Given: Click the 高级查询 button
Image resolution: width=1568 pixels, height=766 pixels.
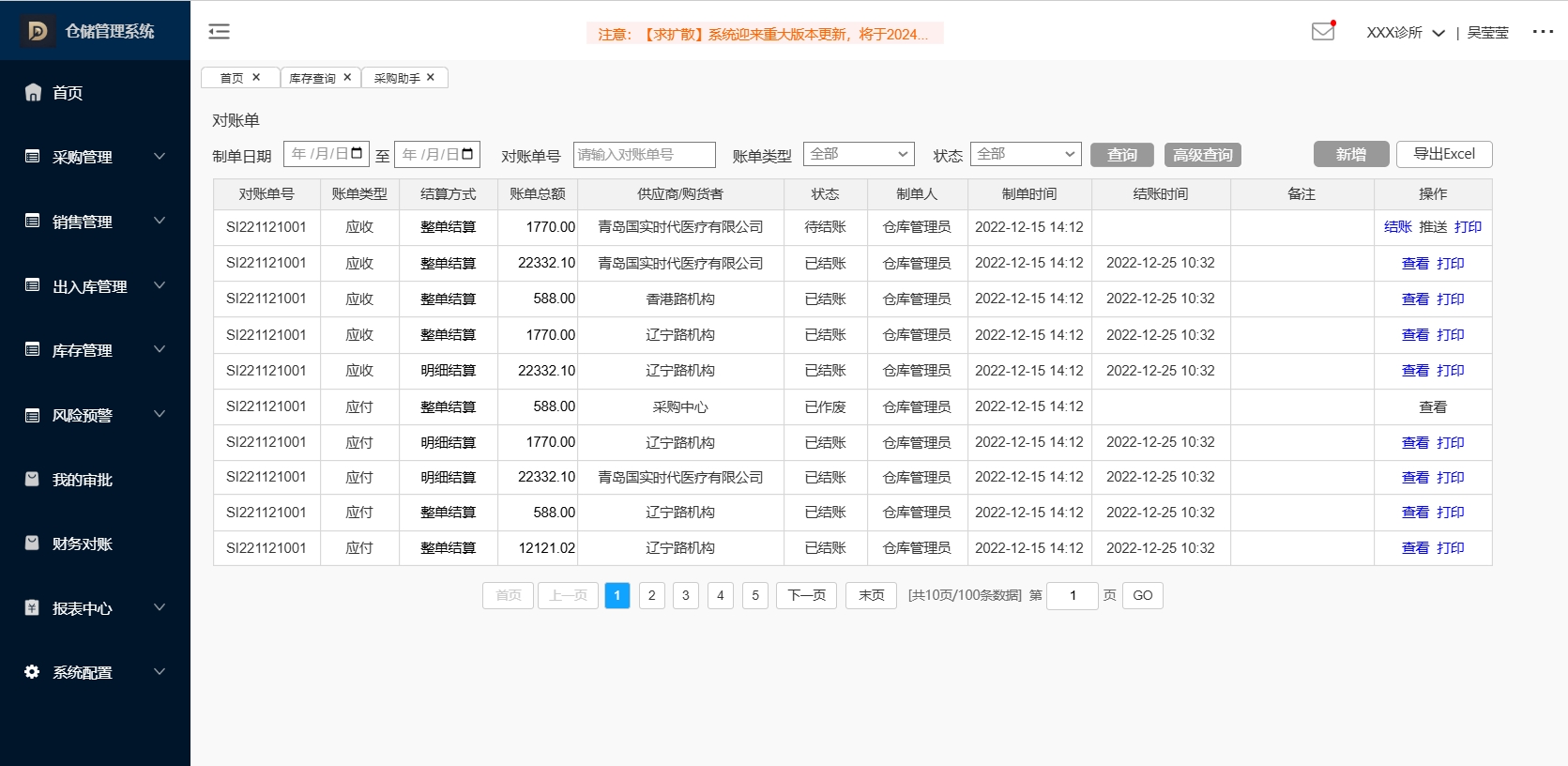Looking at the screenshot, I should click(x=1202, y=155).
